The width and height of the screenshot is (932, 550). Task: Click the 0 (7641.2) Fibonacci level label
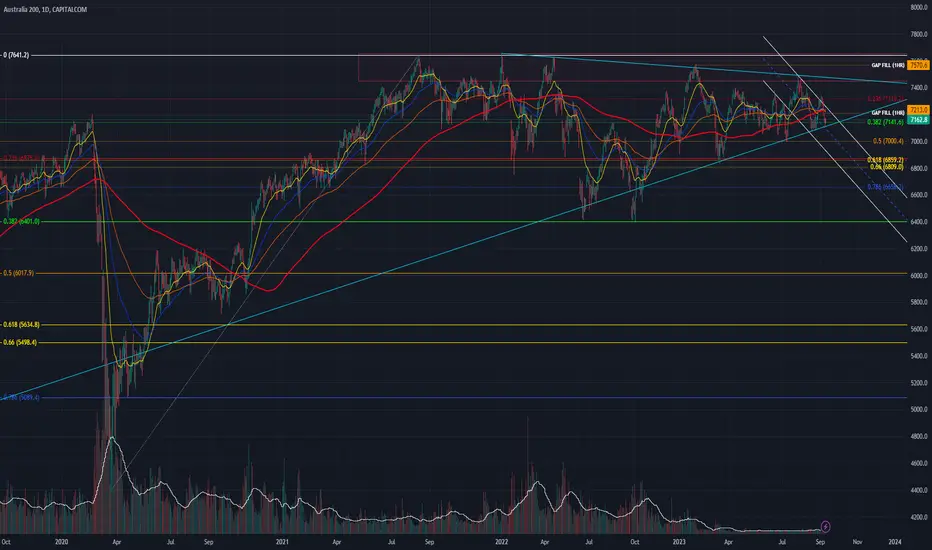[15, 55]
